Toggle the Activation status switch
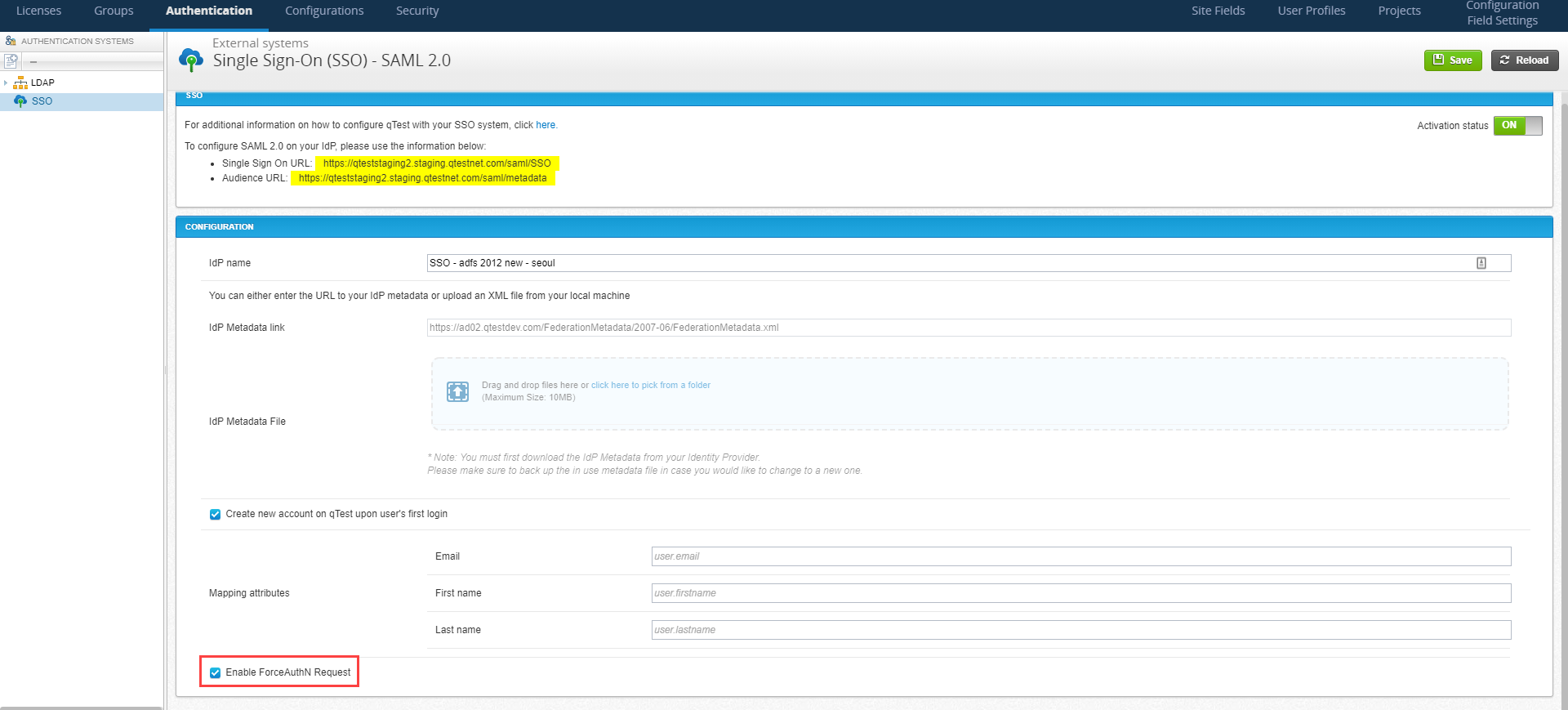The width and height of the screenshot is (1568, 710). [1517, 126]
